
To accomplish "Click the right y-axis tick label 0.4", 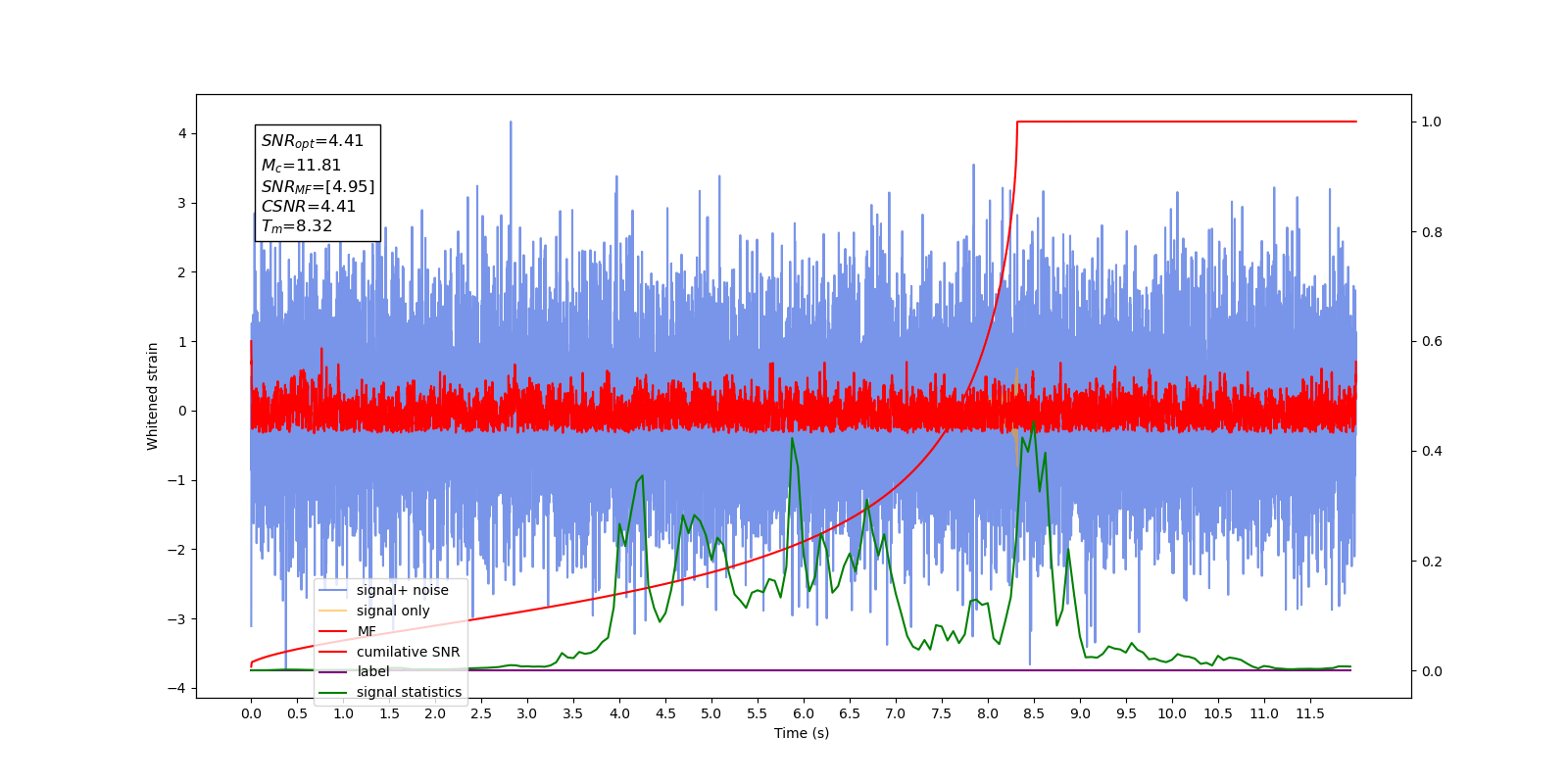I will 1432,452.
